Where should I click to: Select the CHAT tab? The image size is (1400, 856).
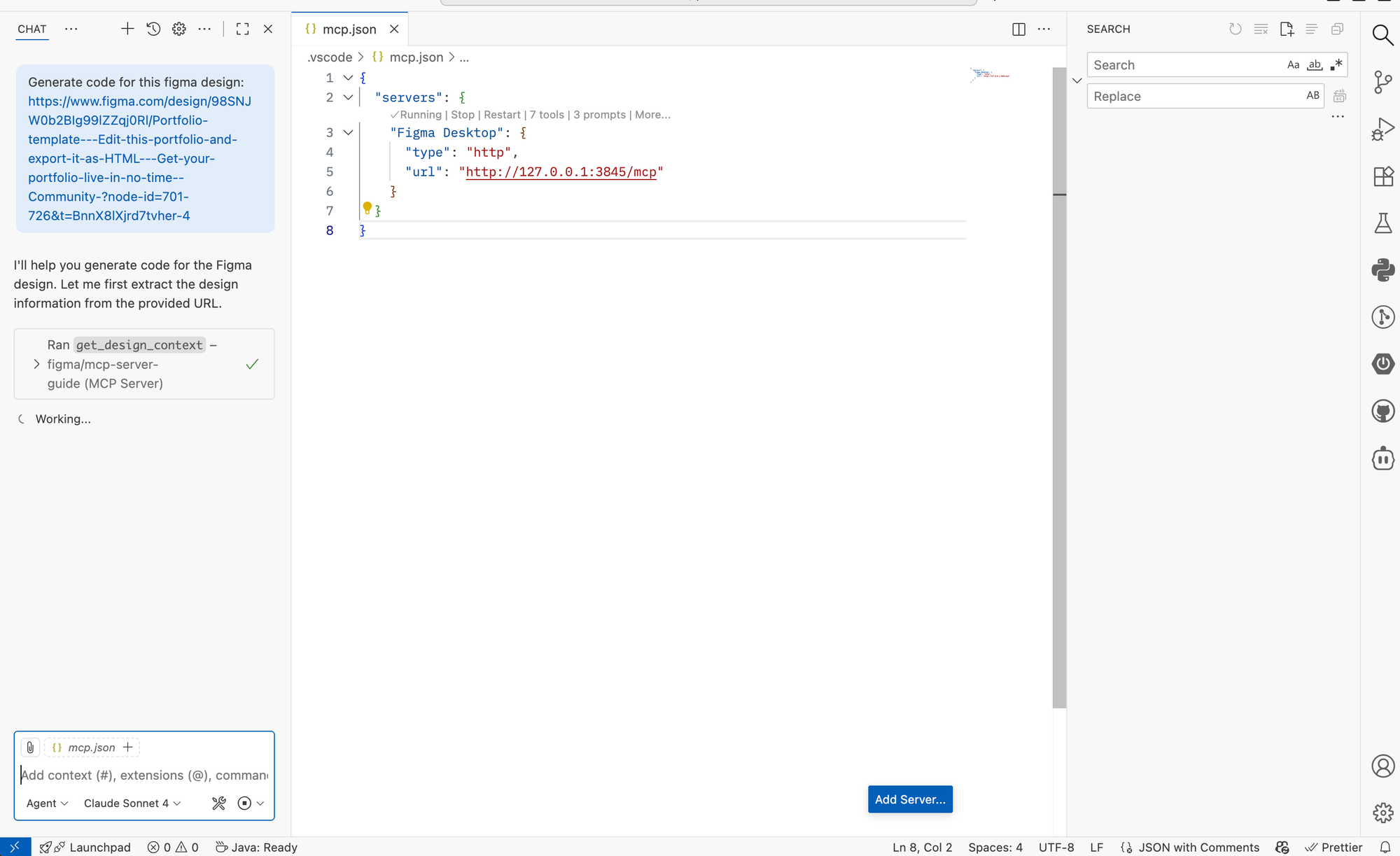[x=31, y=29]
